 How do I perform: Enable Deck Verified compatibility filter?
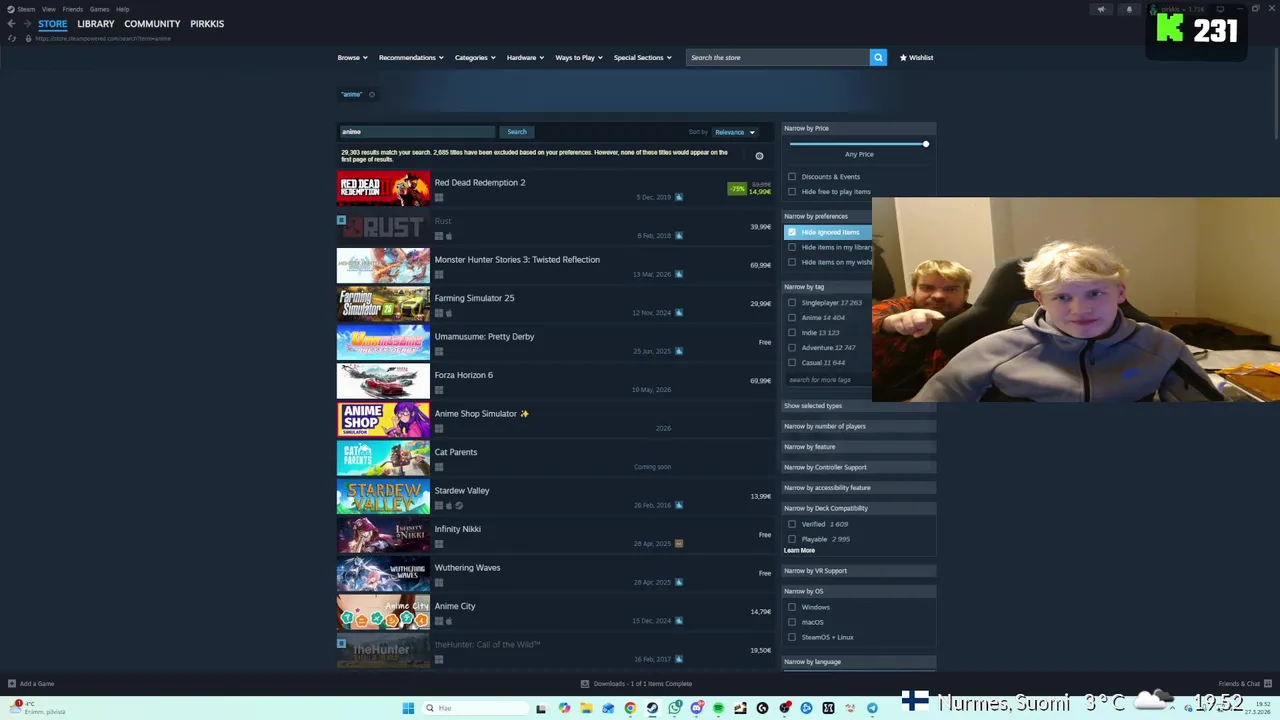point(792,524)
